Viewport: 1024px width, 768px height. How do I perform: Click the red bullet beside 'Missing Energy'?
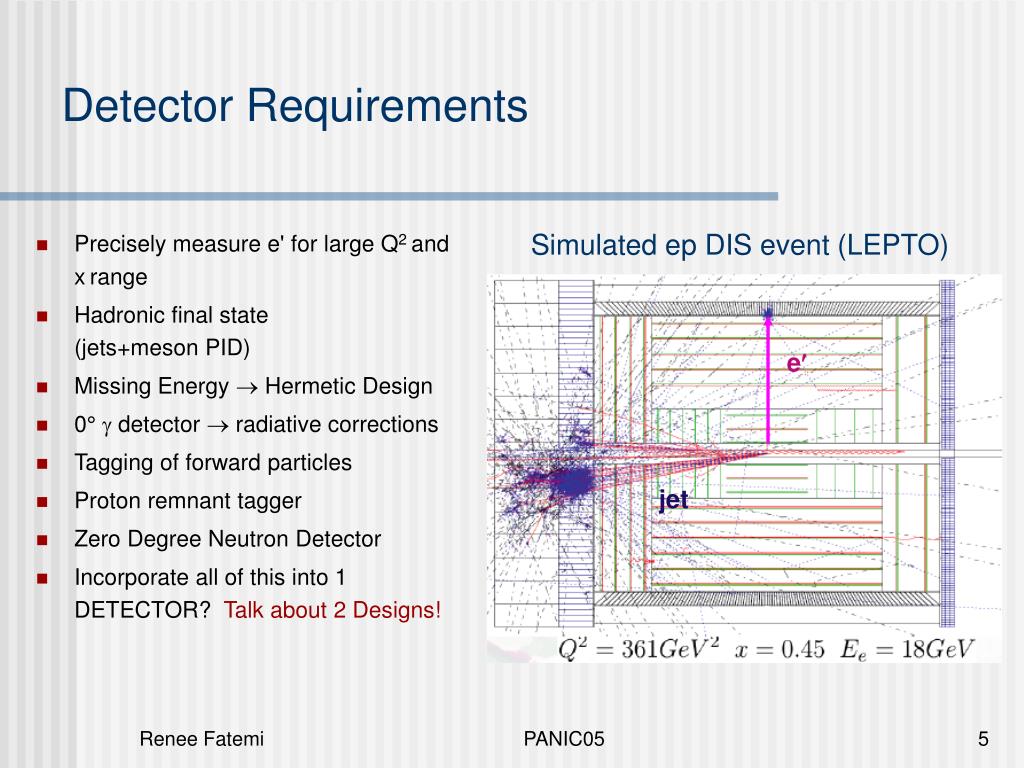42,387
